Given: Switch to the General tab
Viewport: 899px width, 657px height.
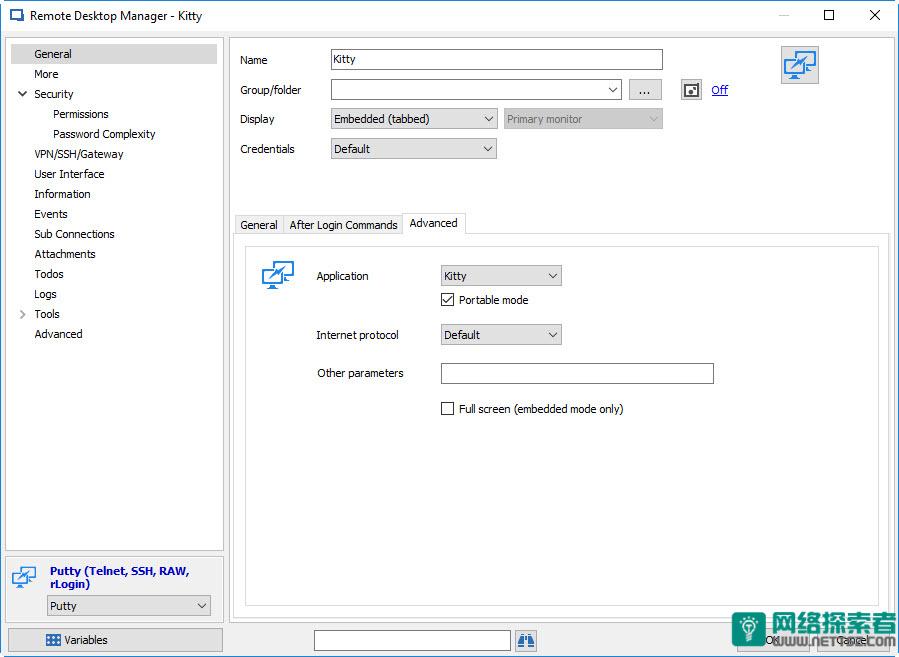Looking at the screenshot, I should [x=259, y=225].
